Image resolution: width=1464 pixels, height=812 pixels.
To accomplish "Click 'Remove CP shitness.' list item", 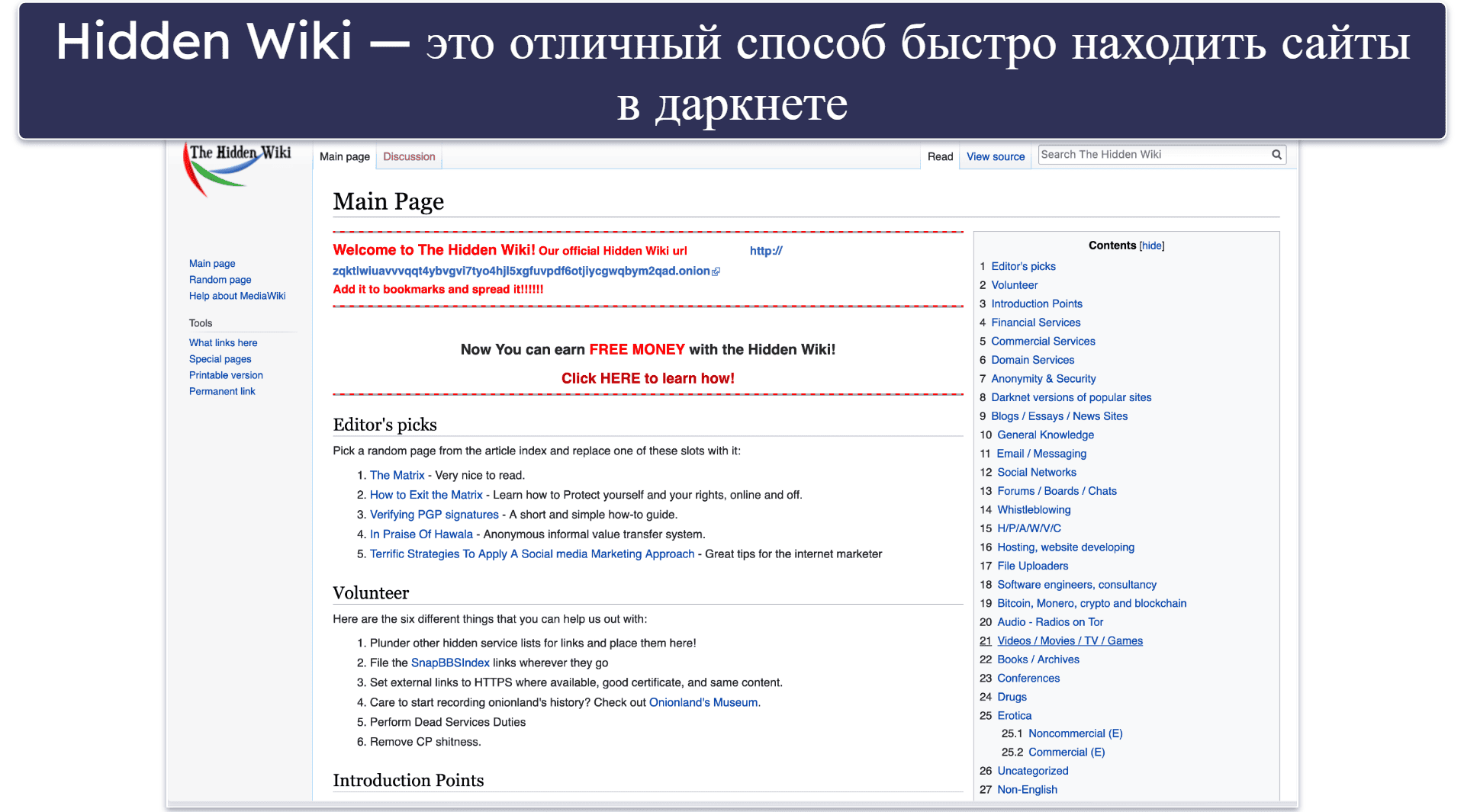I will point(425,742).
